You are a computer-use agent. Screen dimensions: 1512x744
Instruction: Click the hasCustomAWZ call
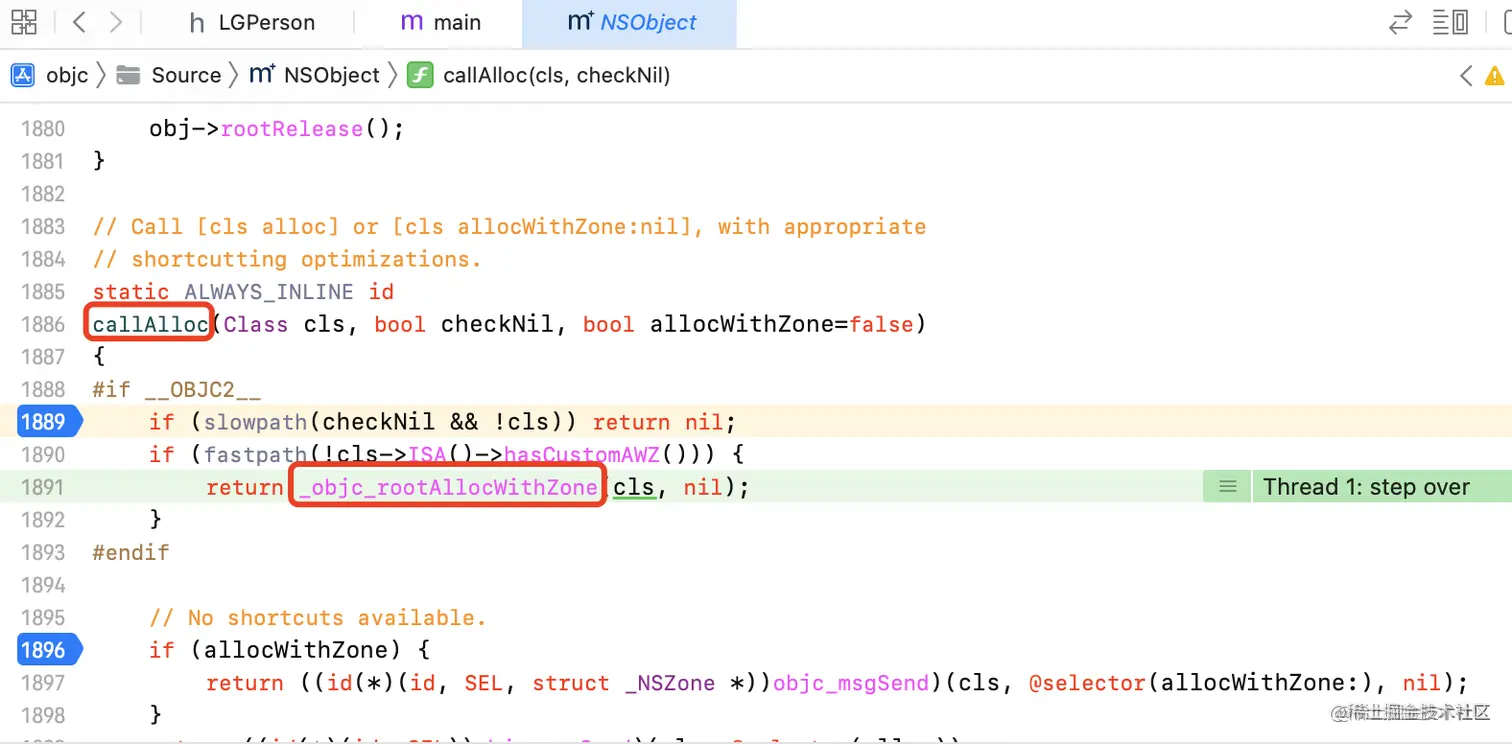[x=581, y=455]
